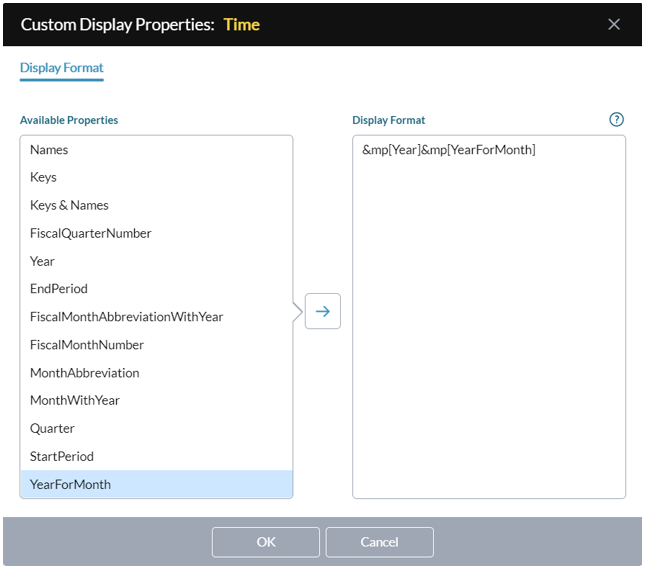645x567 pixels.
Task: Open the help question mark icon
Action: pos(616,120)
